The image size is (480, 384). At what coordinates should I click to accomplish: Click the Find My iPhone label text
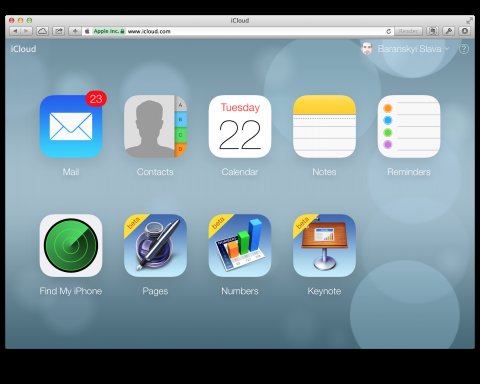coord(71,291)
